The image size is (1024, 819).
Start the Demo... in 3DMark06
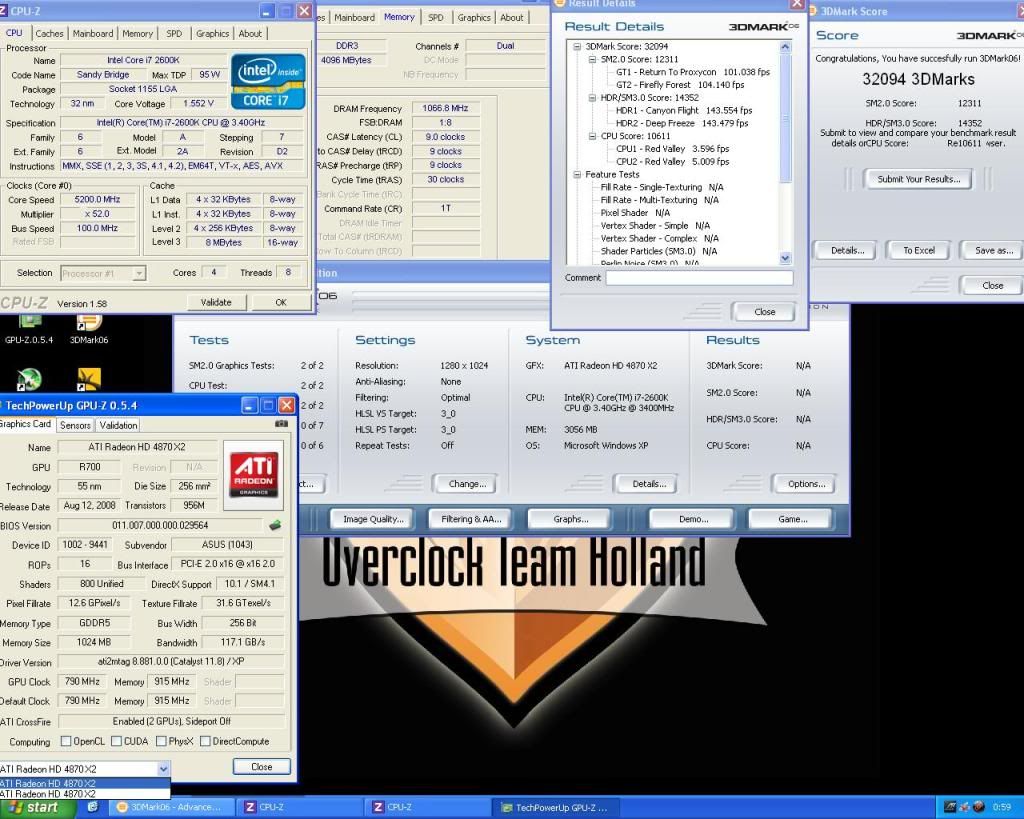[x=693, y=519]
